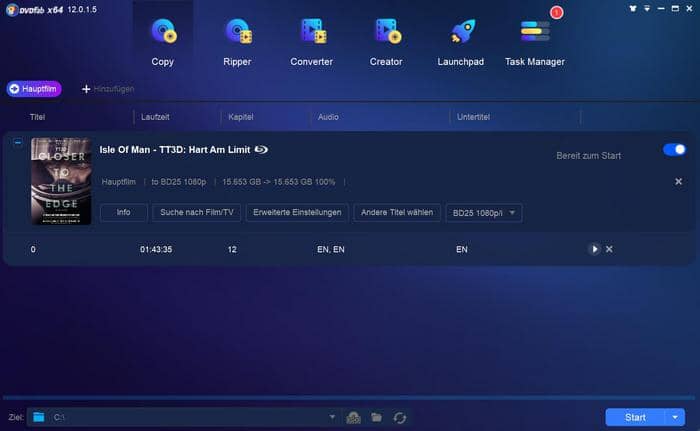Image resolution: width=700 pixels, height=431 pixels.
Task: Open the Launchpad rocket icon
Action: pyautogui.click(x=461, y=32)
